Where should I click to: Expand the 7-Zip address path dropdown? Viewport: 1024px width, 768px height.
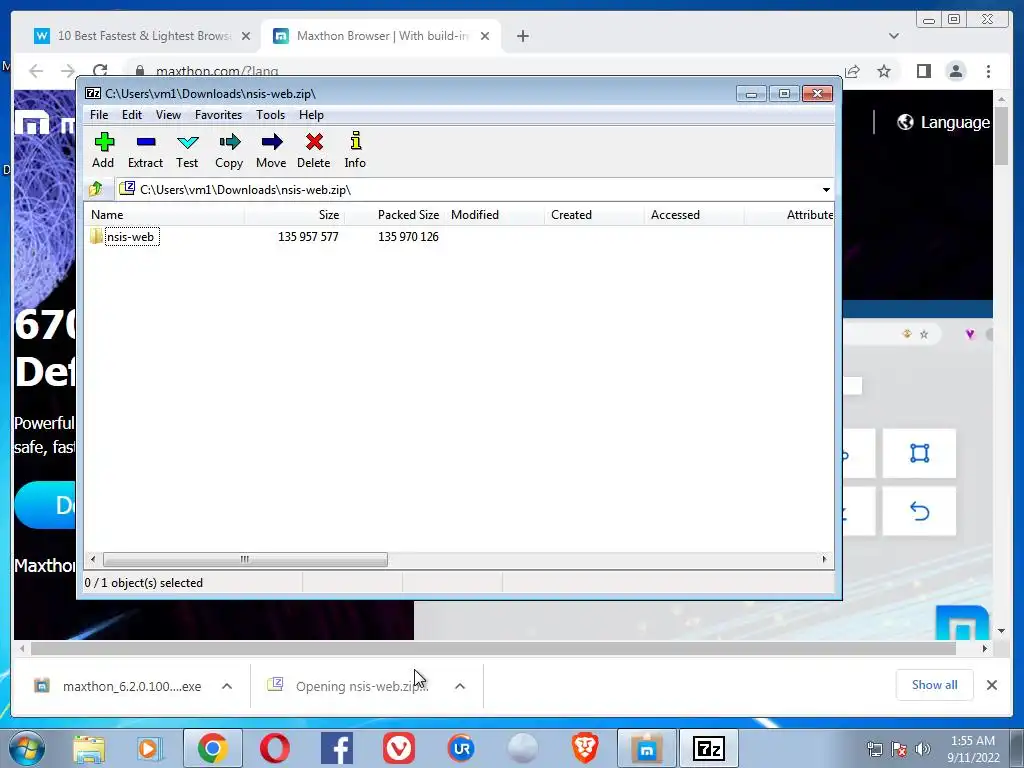tap(826, 190)
